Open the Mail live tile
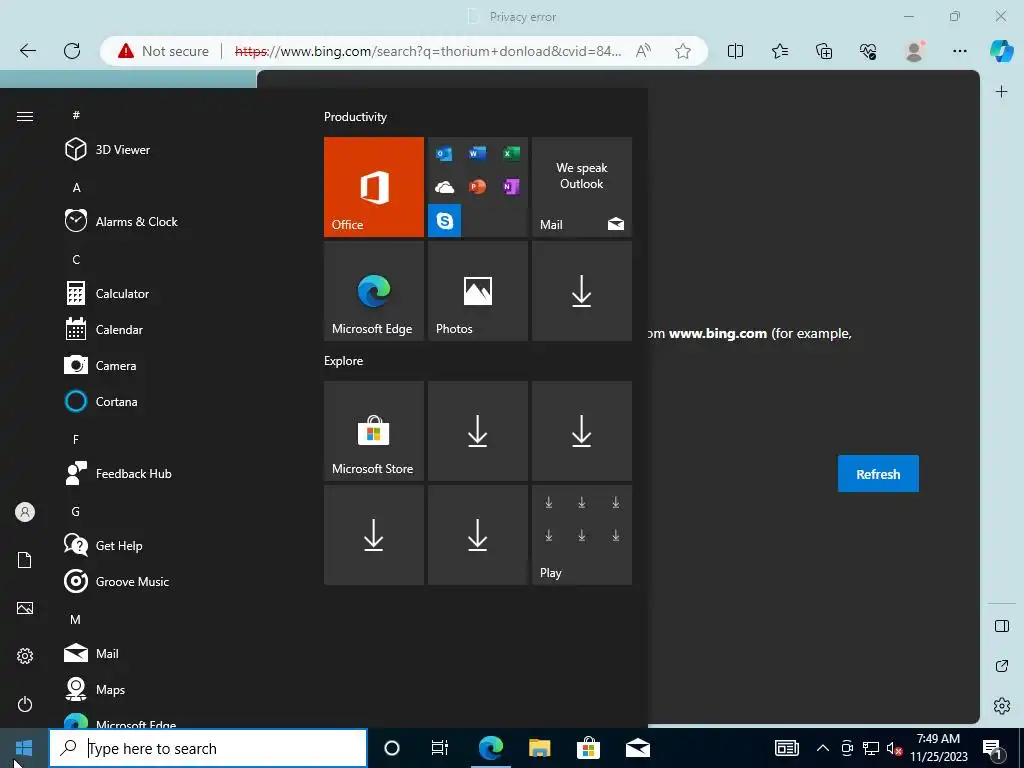Image resolution: width=1024 pixels, height=768 pixels. coord(582,187)
